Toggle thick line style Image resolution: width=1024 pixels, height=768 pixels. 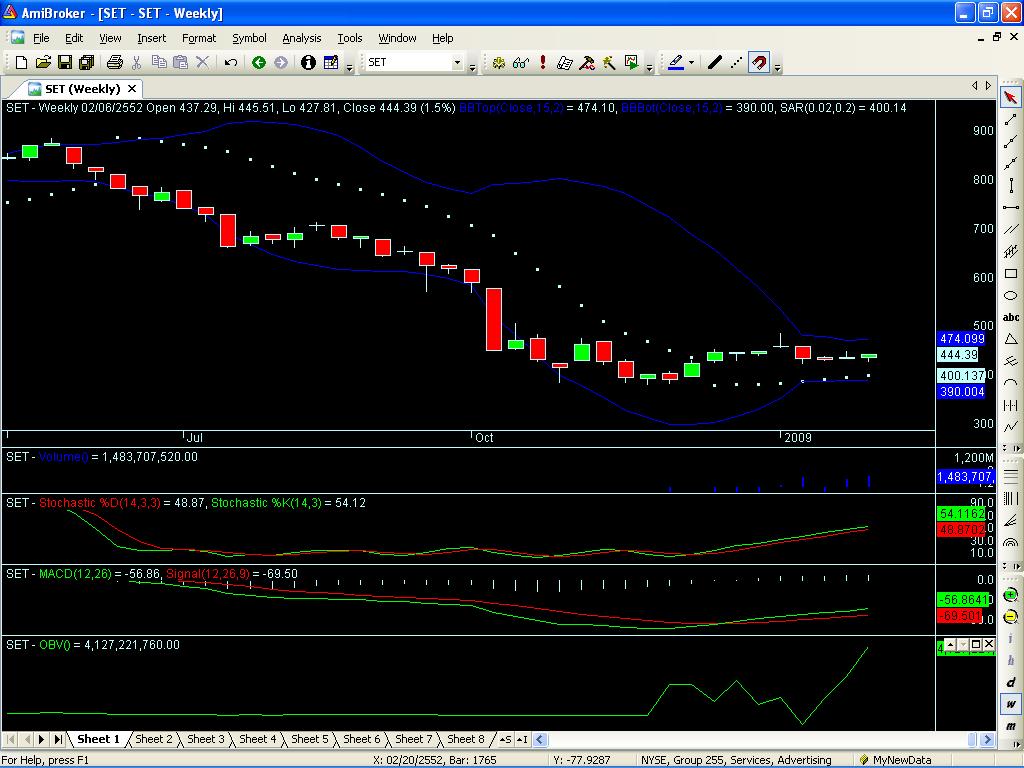point(714,63)
